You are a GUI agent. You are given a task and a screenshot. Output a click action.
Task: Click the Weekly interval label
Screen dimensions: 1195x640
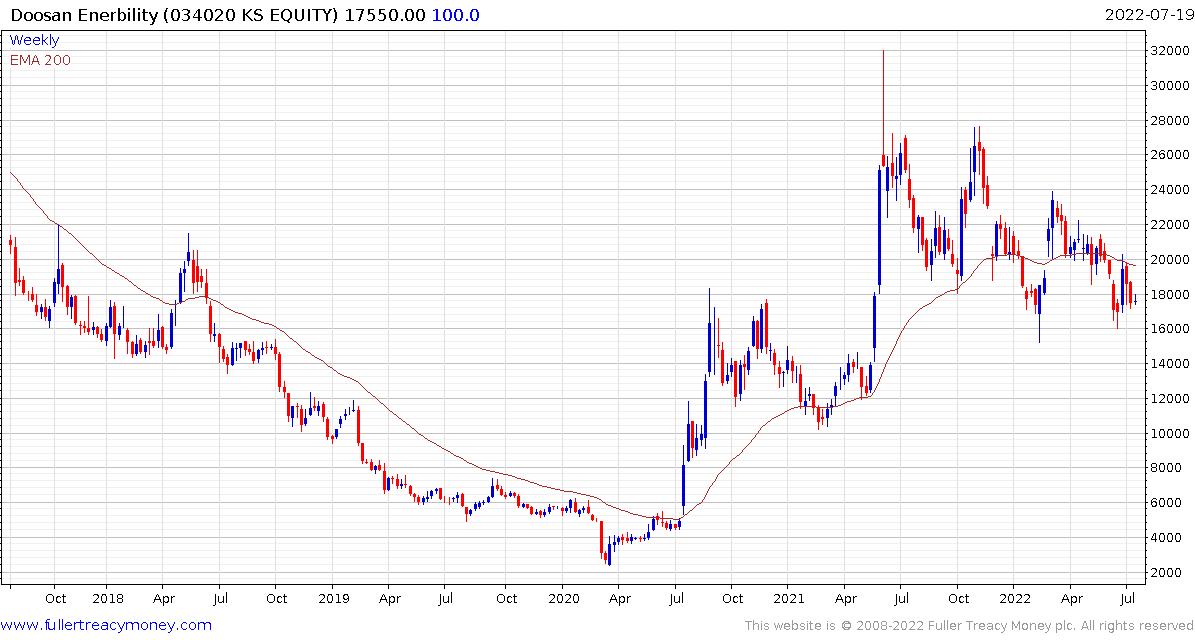point(34,40)
